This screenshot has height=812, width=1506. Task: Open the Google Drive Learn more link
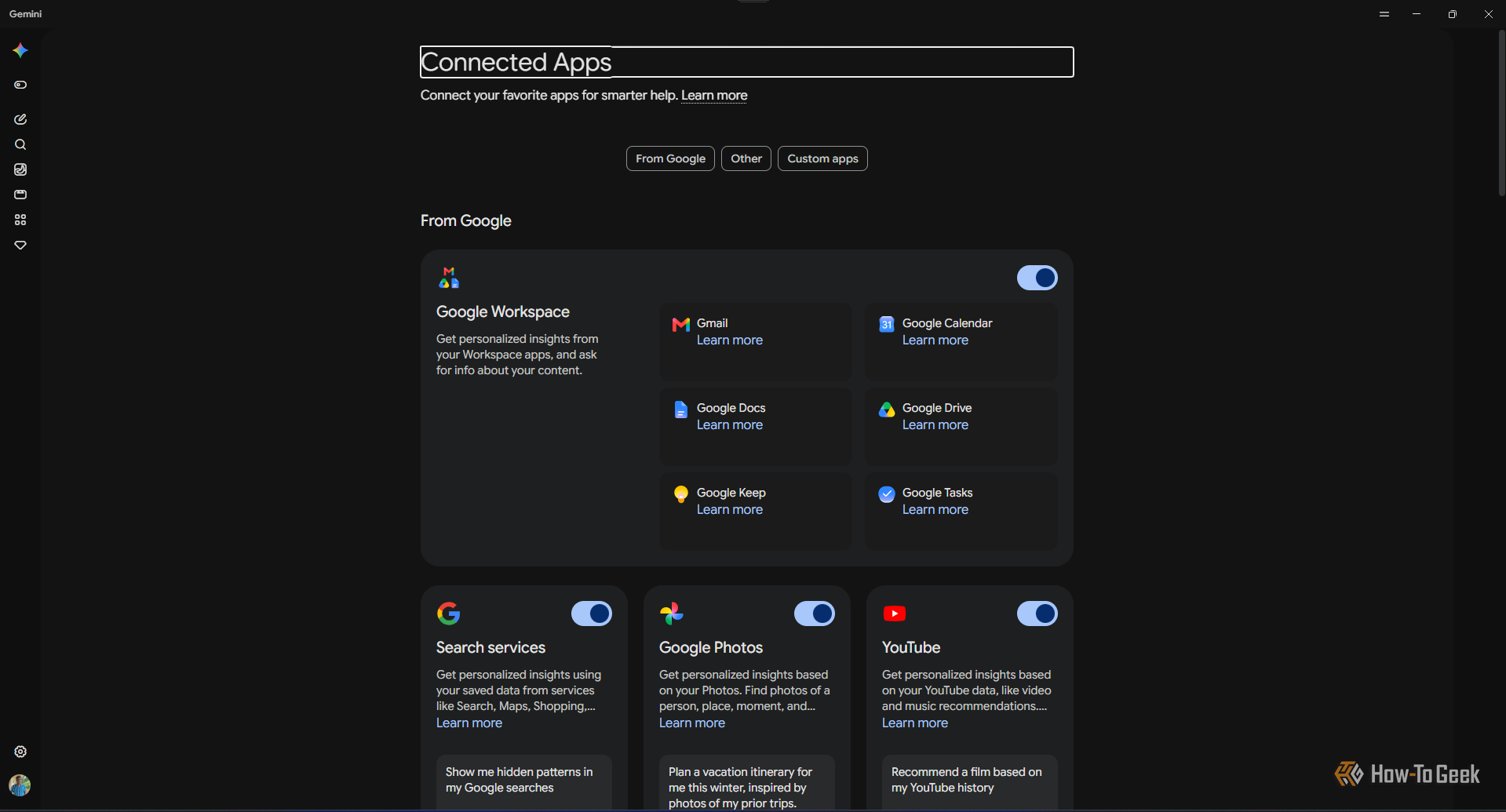[935, 425]
